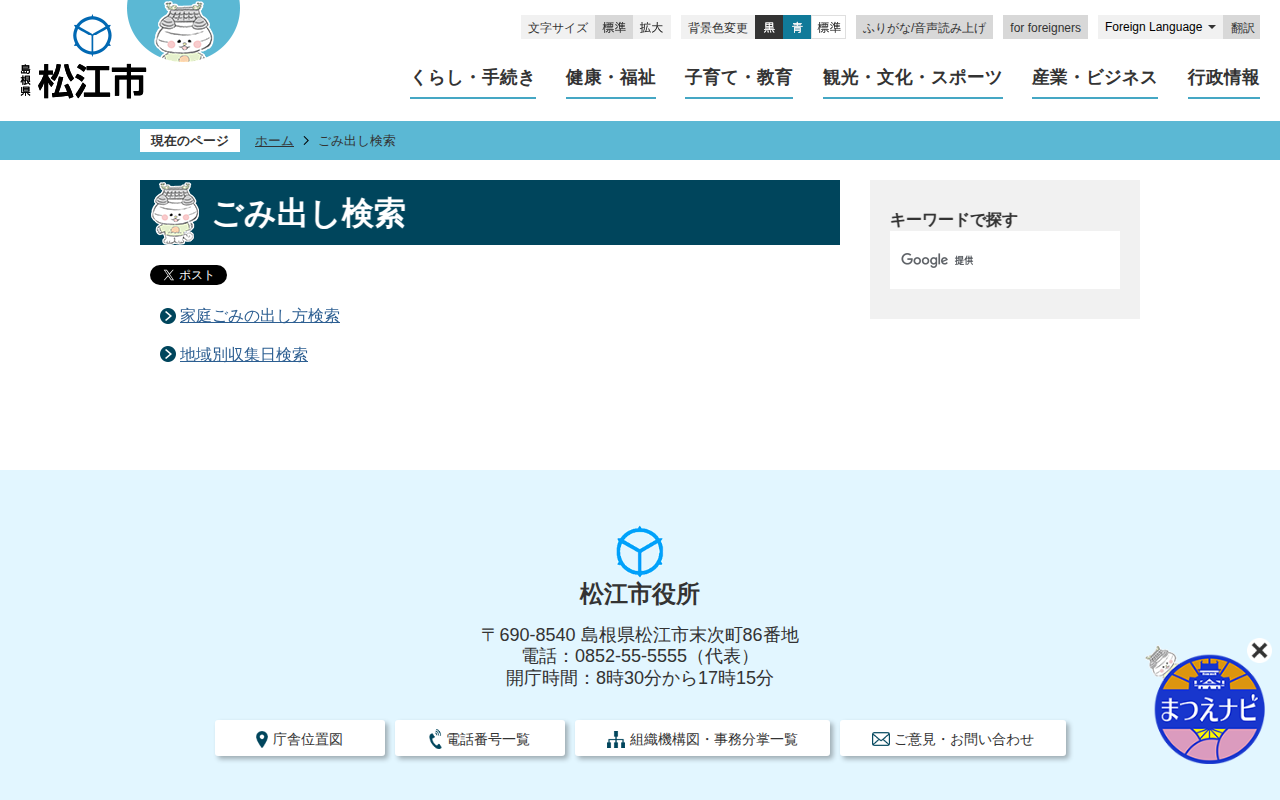This screenshot has height=800, width=1280.
Task: Click arrow icon beside 地域別収集日検索
Action: 168,354
